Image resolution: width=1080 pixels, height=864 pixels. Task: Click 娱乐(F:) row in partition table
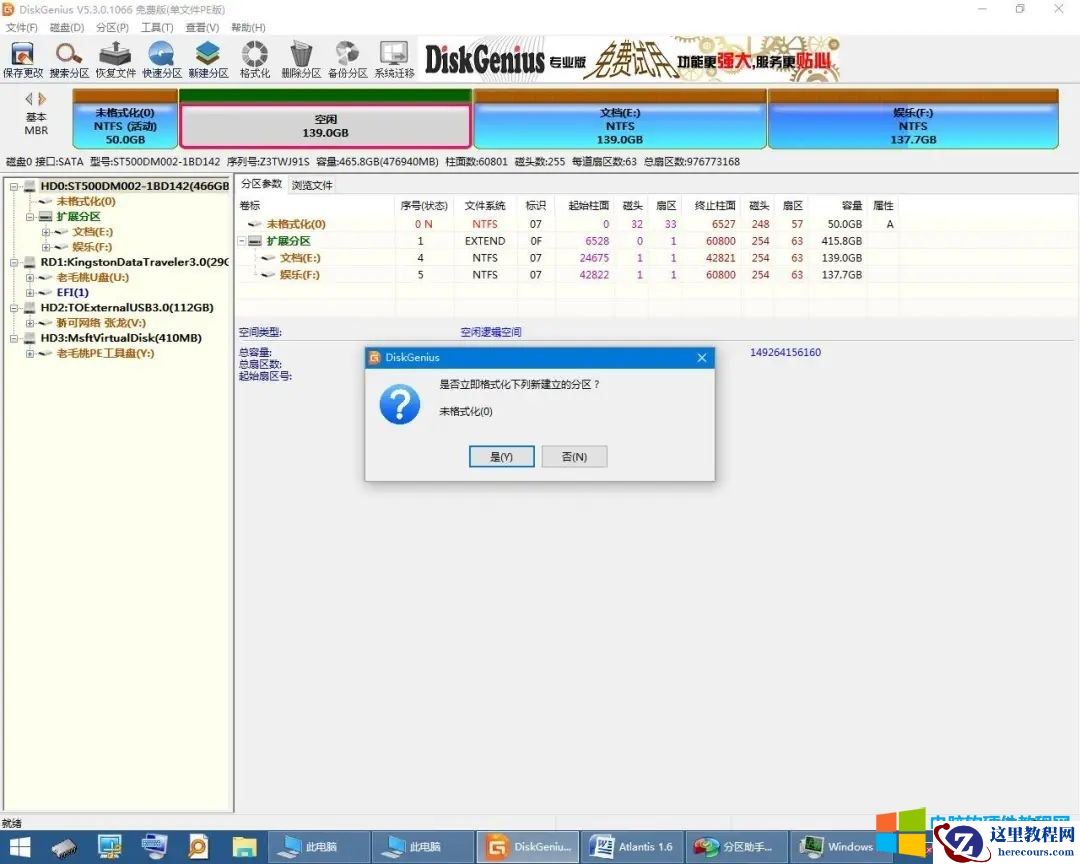click(x=568, y=274)
